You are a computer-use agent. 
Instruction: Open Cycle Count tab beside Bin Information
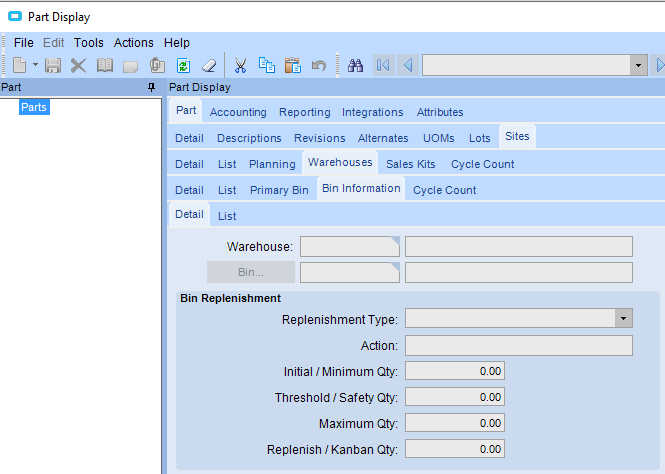444,190
